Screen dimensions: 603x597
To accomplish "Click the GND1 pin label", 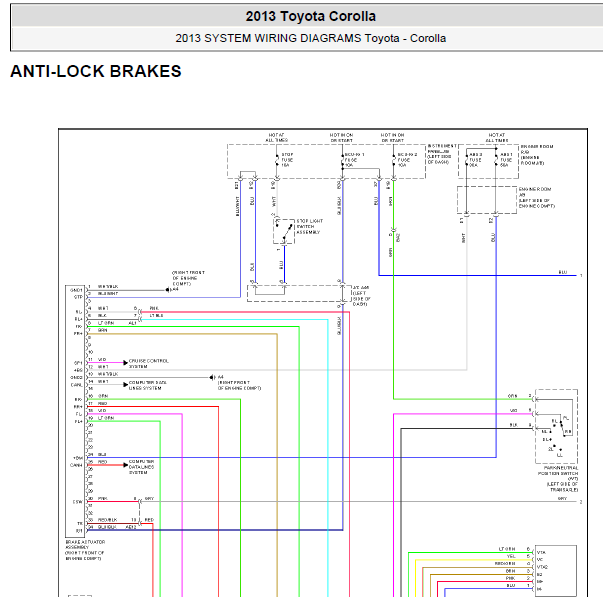I will [77, 290].
